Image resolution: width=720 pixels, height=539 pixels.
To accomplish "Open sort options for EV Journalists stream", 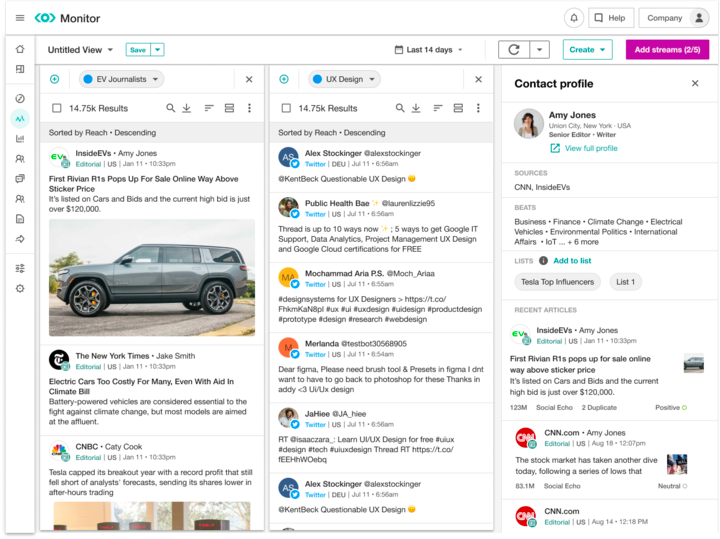I will tap(209, 108).
